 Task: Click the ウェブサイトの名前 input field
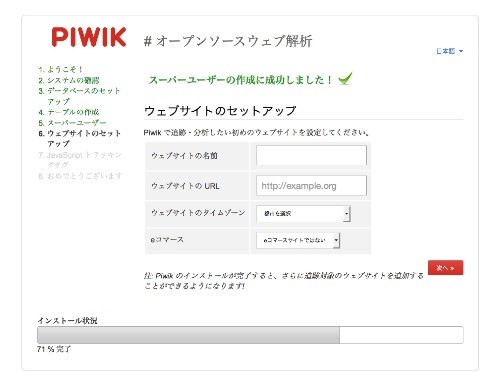(311, 155)
